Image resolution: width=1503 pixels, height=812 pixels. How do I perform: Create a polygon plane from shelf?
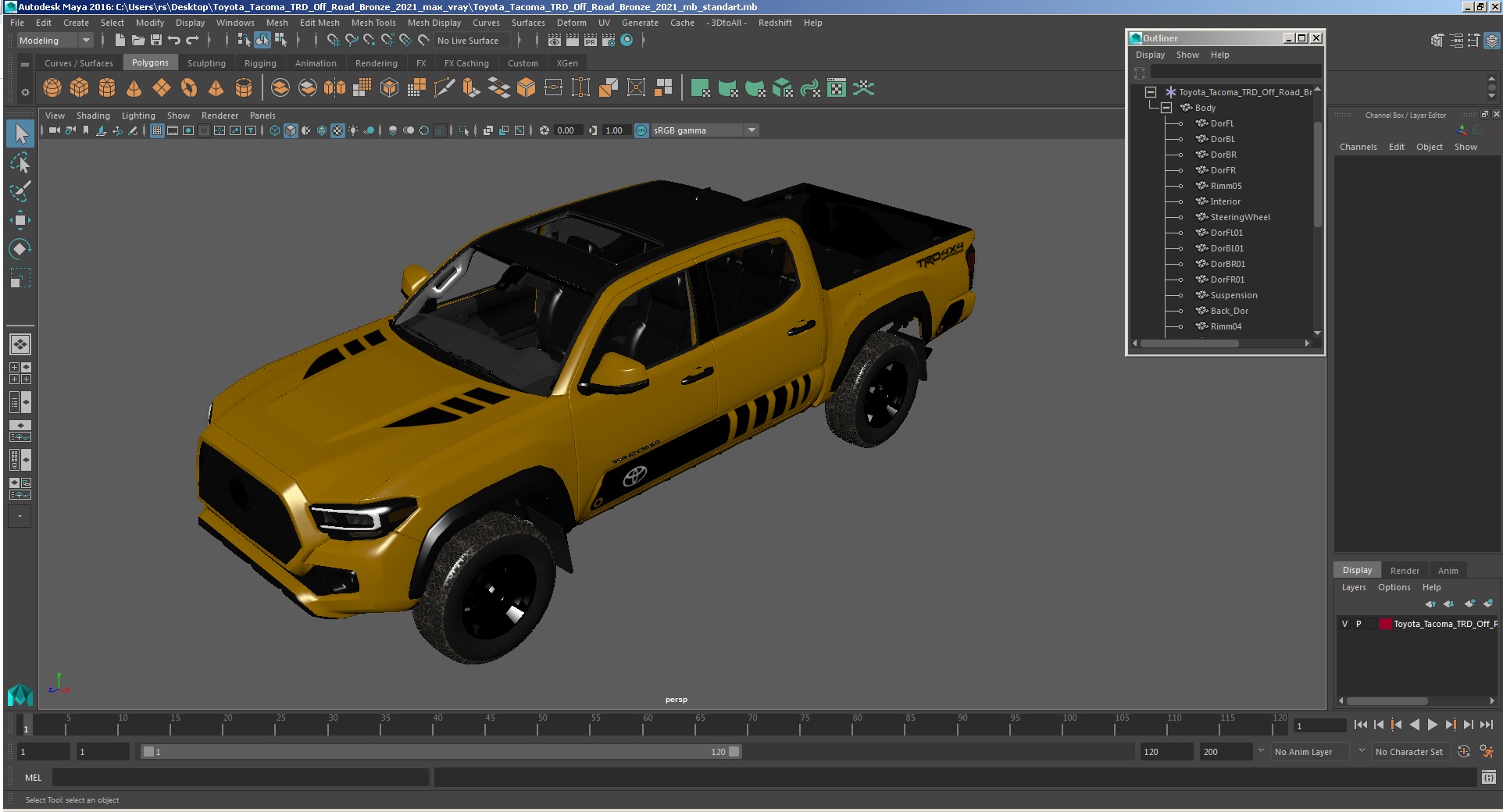click(162, 88)
